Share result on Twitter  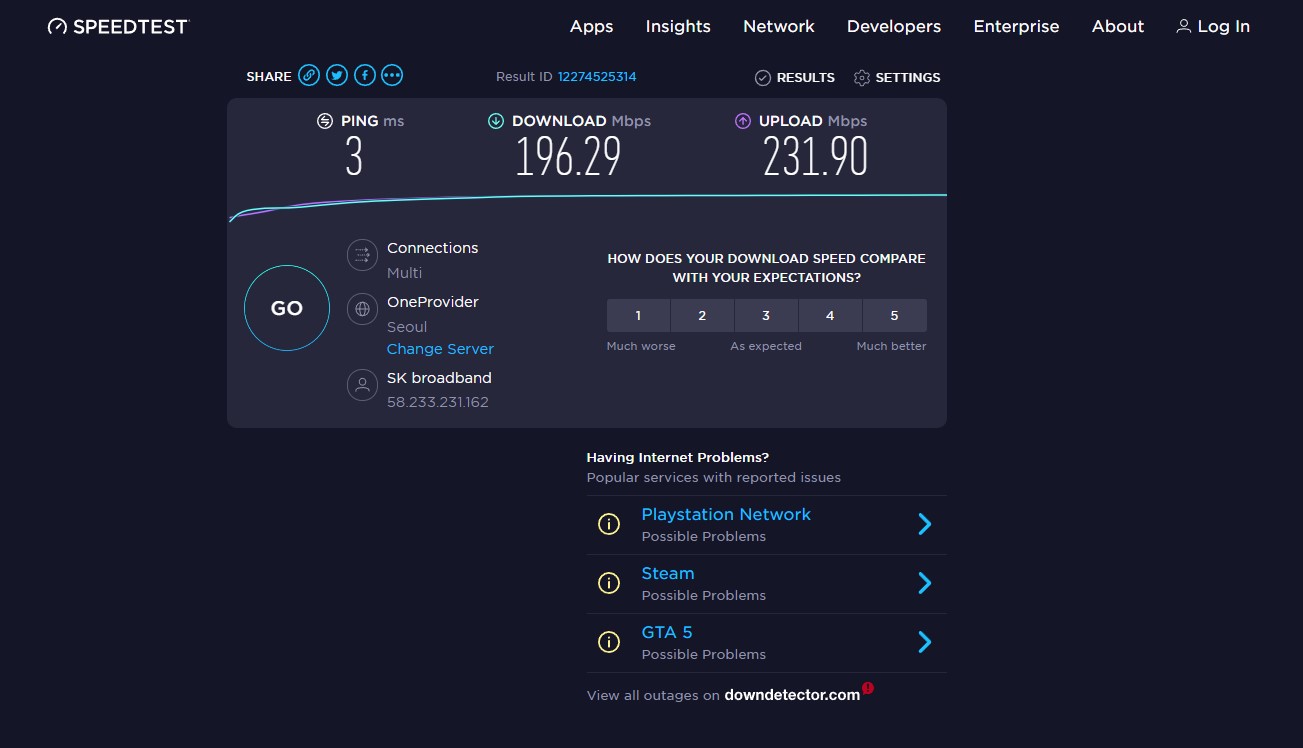tap(337, 75)
